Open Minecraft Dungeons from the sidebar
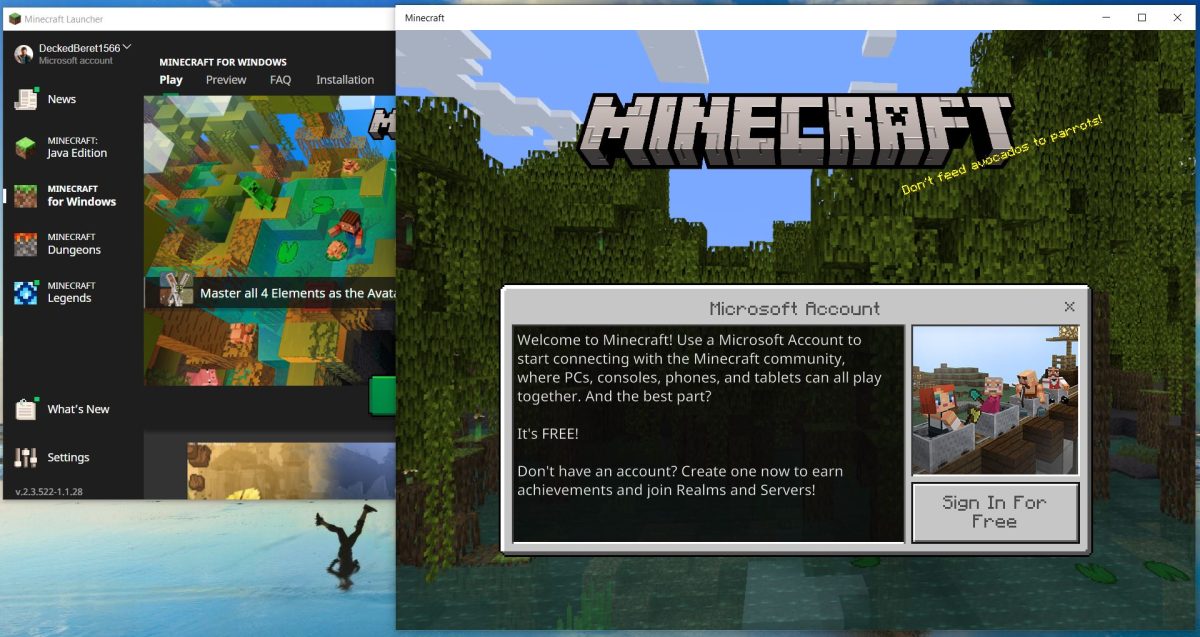This screenshot has height=637, width=1200. pyautogui.click(x=75, y=242)
